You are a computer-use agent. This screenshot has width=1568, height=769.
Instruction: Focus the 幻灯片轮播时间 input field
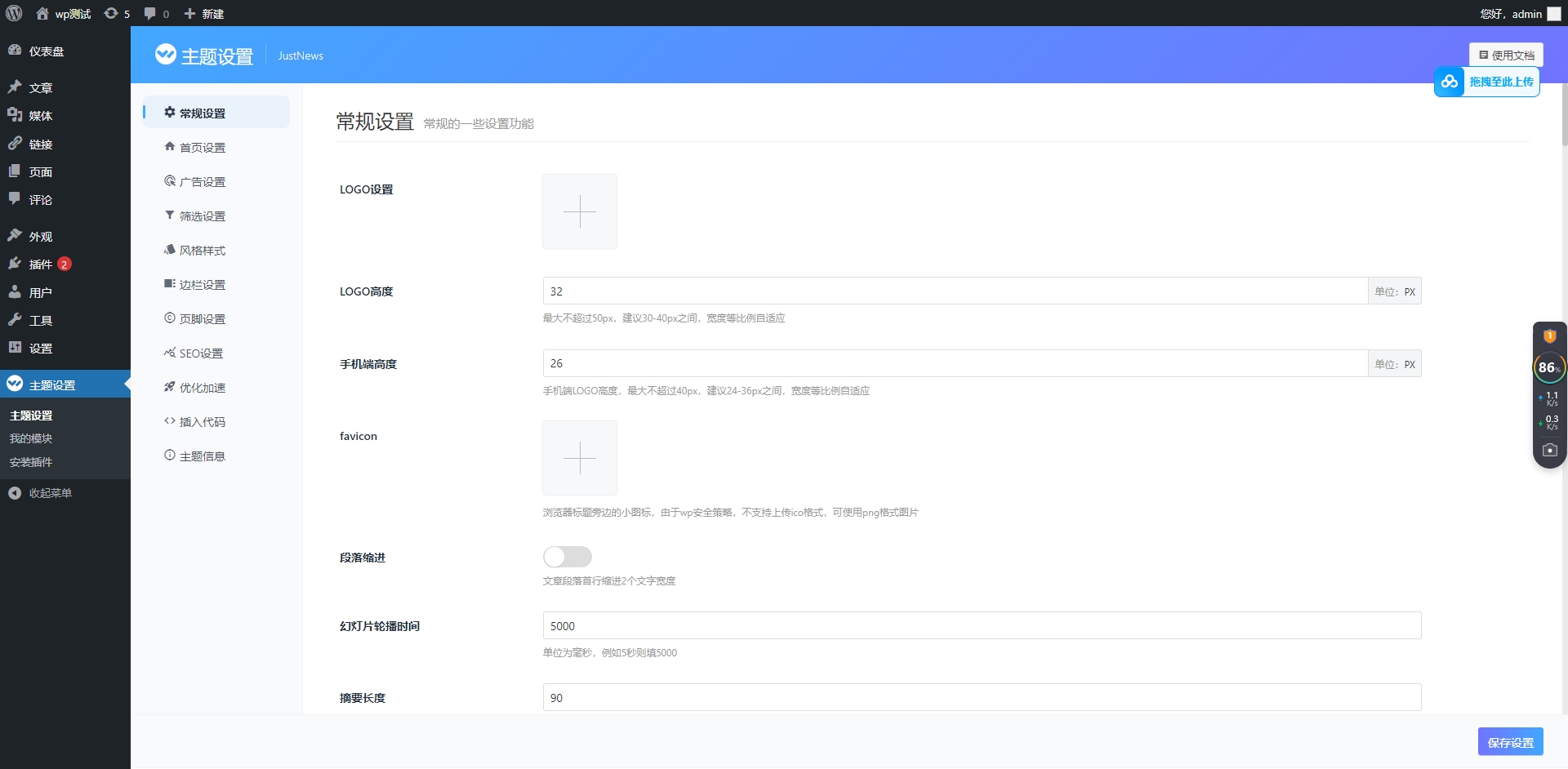point(982,625)
